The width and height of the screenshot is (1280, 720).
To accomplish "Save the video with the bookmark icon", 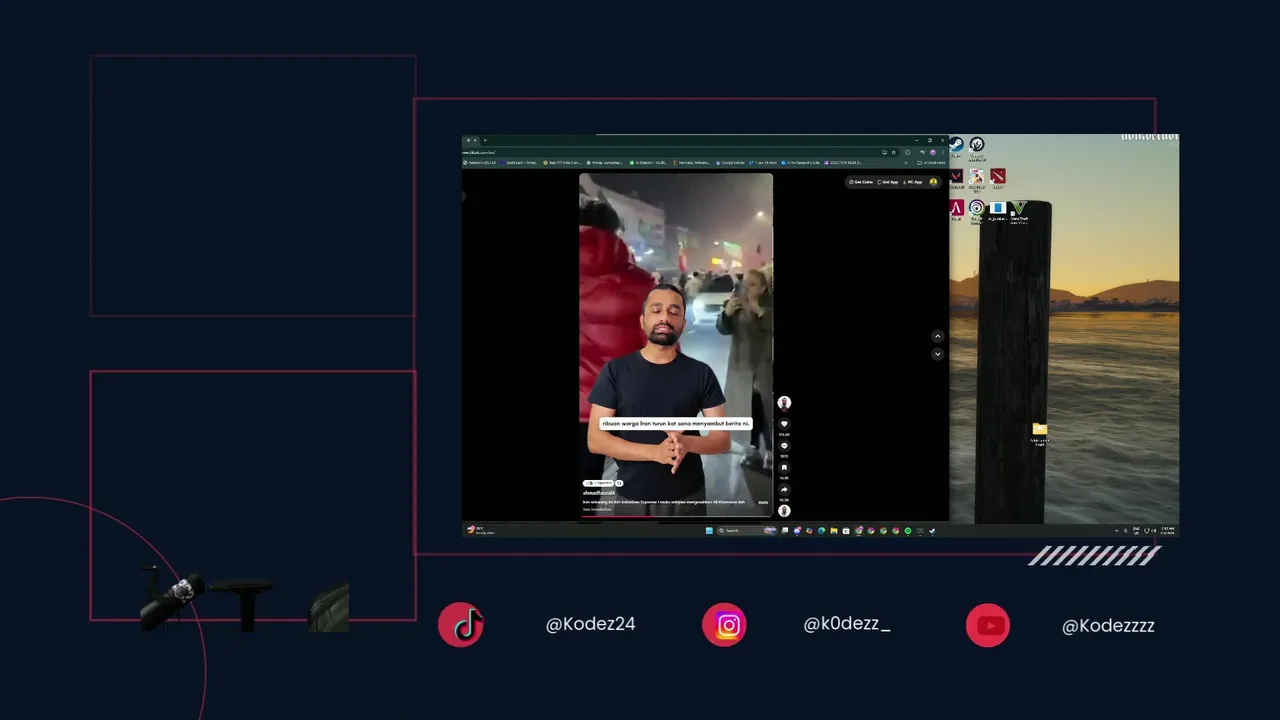I will coord(784,467).
